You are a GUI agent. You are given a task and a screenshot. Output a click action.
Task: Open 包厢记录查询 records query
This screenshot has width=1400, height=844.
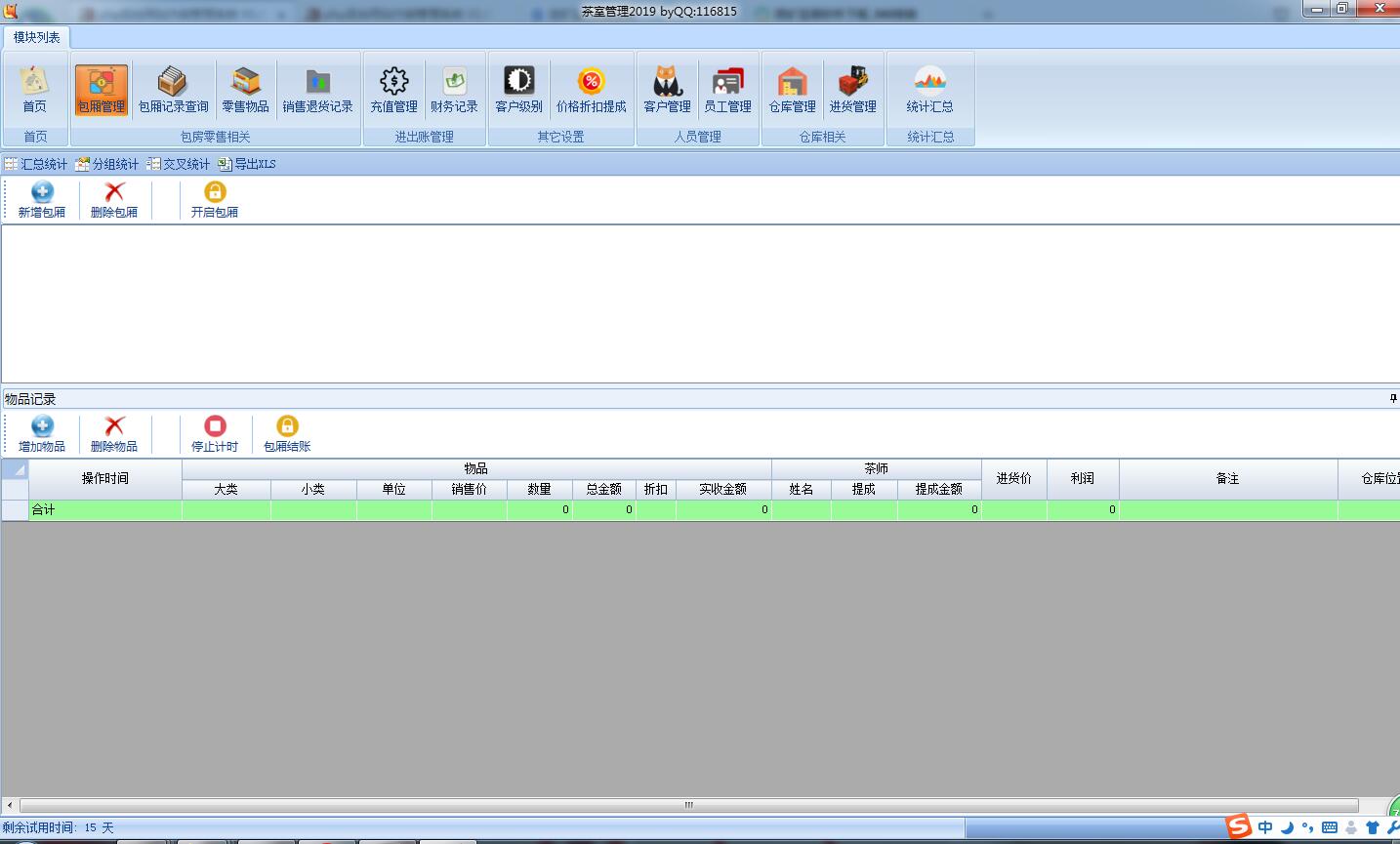pos(173,90)
